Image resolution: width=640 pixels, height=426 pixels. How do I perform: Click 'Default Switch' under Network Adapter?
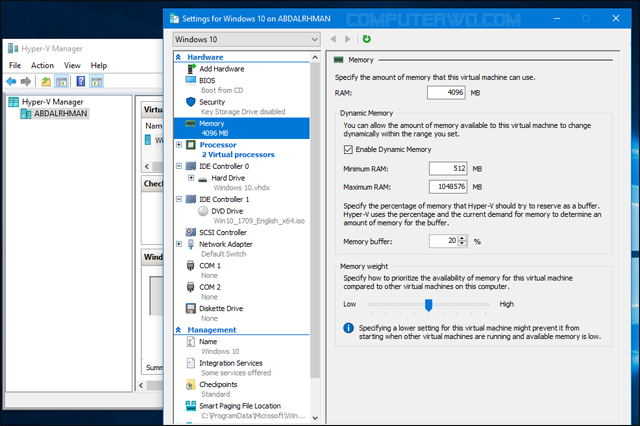pos(224,254)
